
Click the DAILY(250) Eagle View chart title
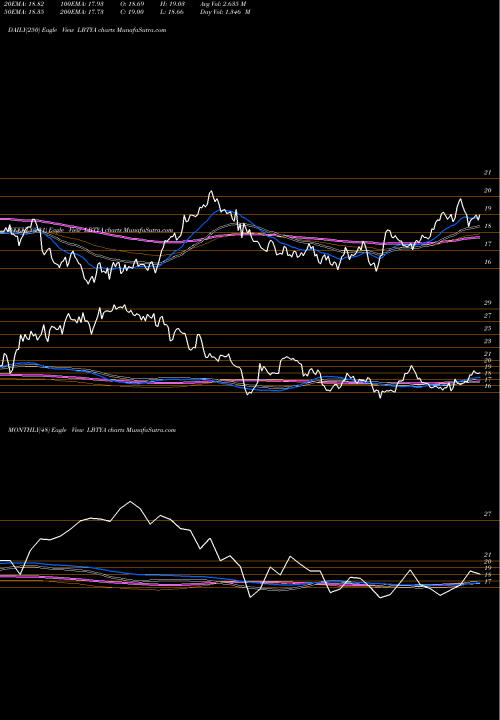87,30
